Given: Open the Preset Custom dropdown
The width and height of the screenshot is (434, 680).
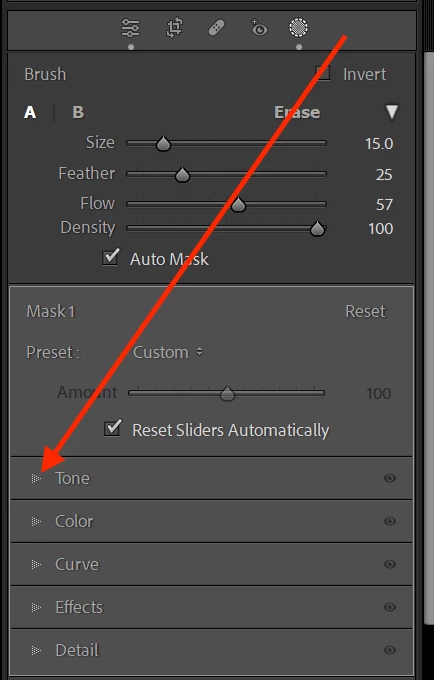Looking at the screenshot, I should [x=167, y=352].
